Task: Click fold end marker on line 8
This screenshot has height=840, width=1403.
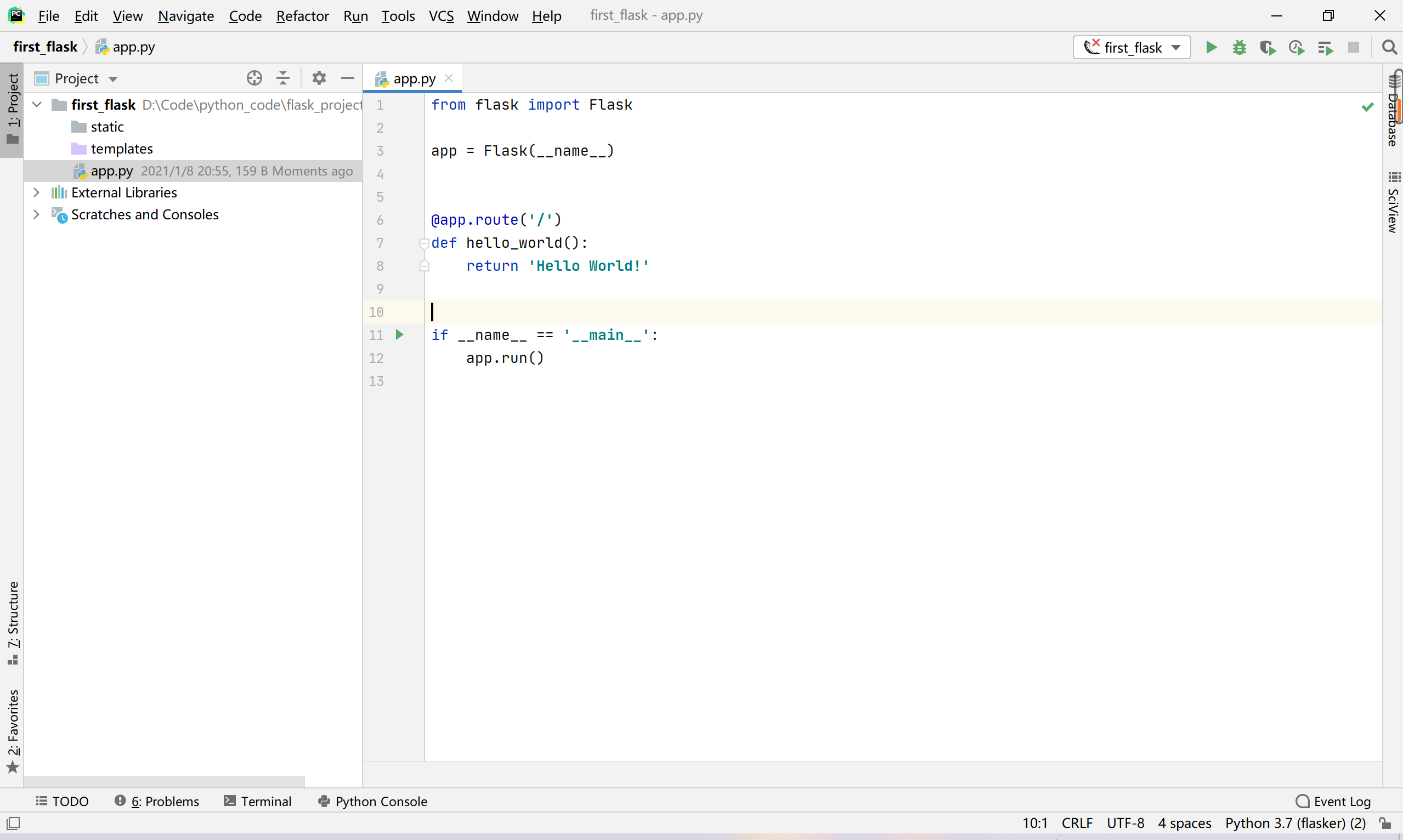Action: tap(424, 266)
